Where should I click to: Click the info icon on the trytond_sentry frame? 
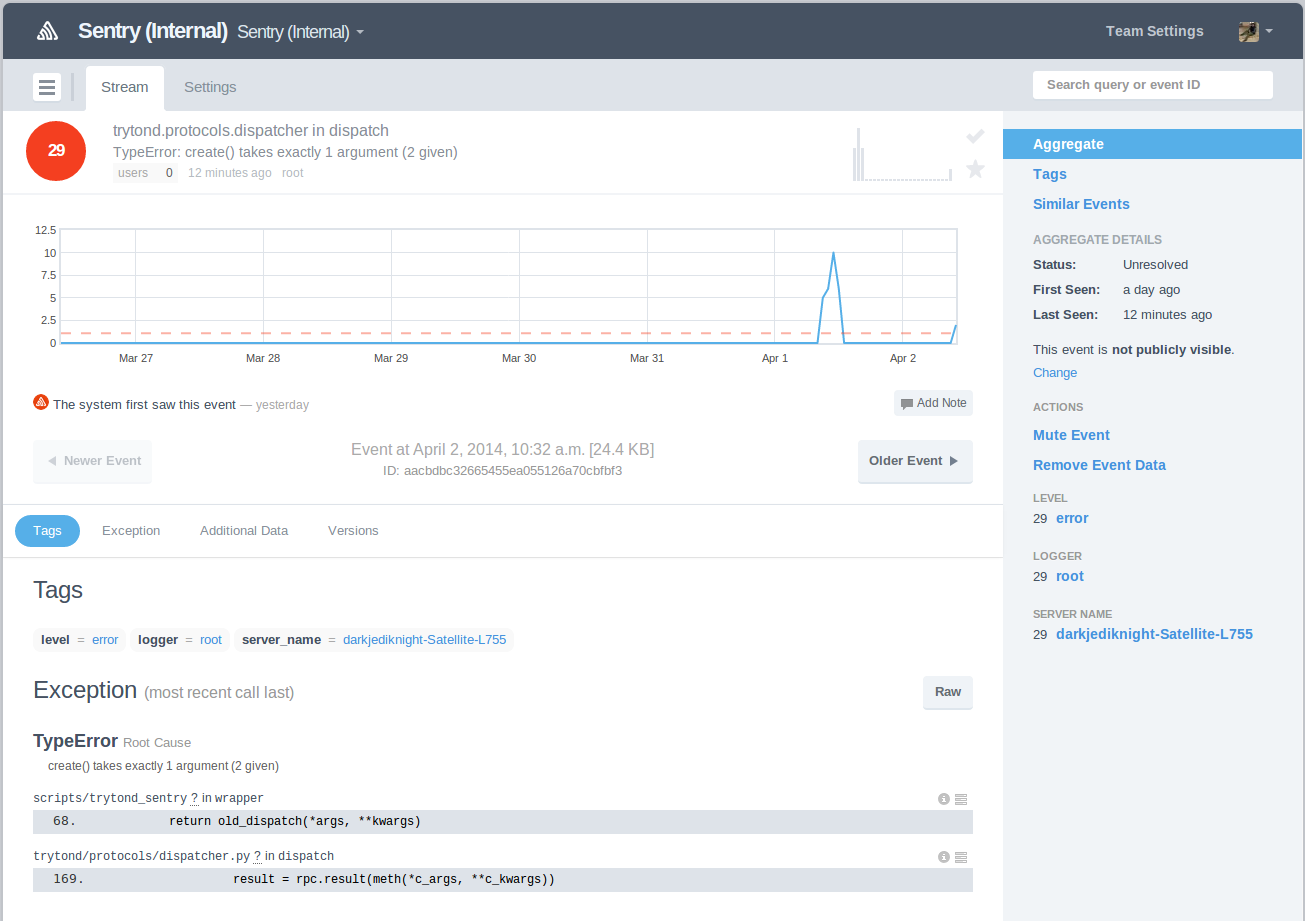pyautogui.click(x=942, y=798)
